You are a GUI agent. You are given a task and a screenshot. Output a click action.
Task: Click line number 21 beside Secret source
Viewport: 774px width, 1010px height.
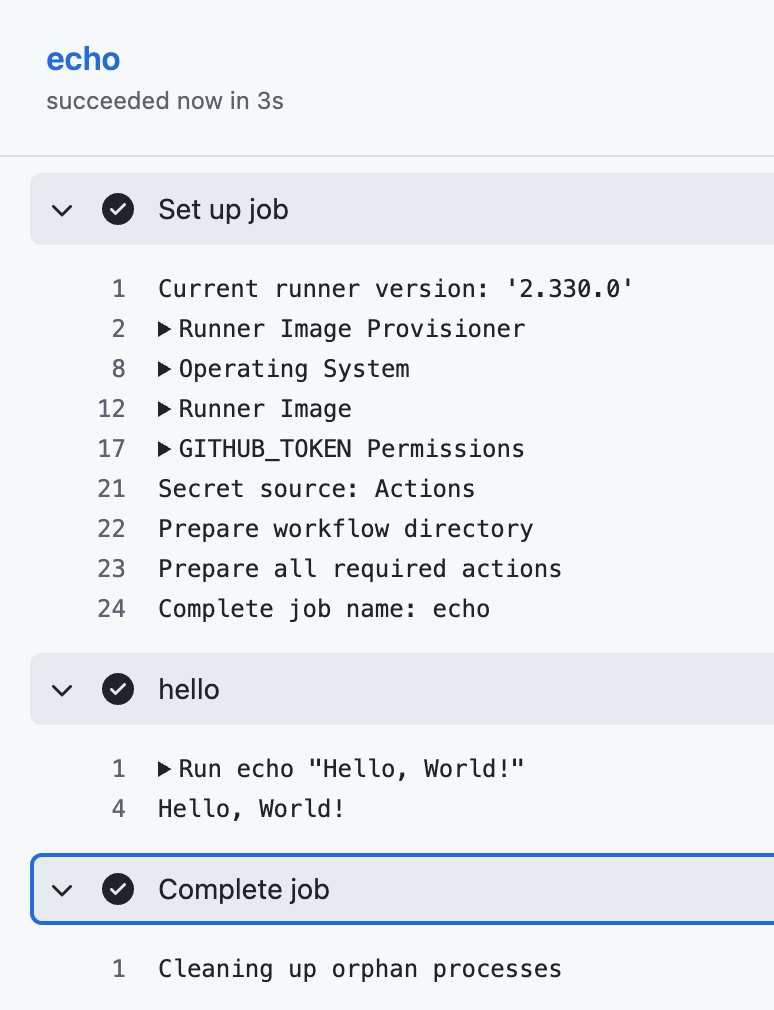(x=112, y=489)
